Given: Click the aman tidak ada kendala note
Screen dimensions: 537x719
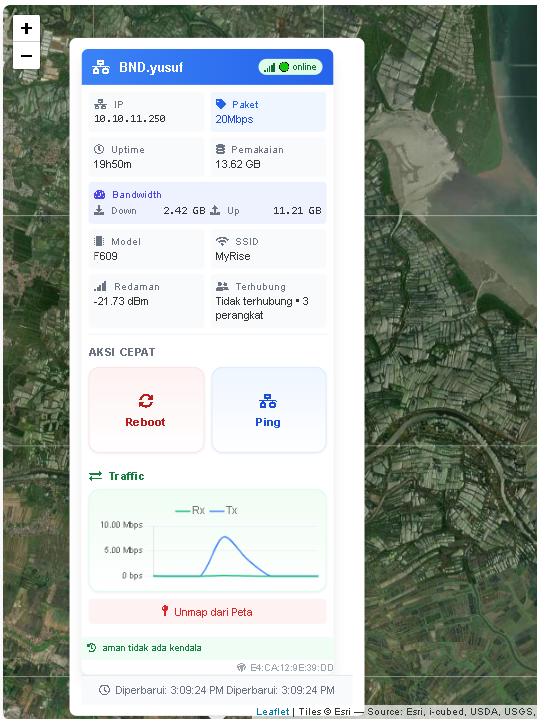Looking at the screenshot, I should tap(152, 647).
